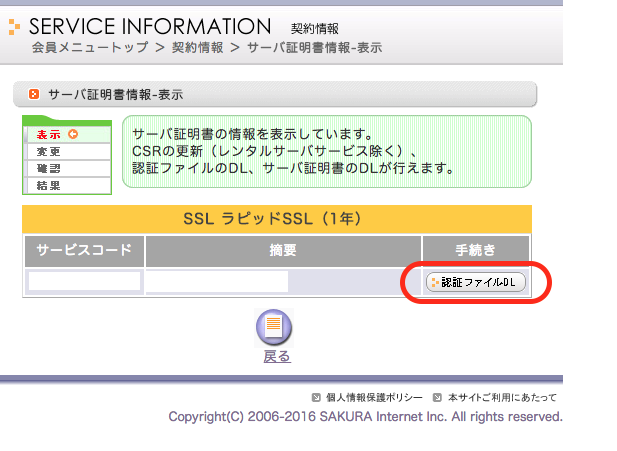Click the 戻る link
617x451 pixels.
click(277, 357)
